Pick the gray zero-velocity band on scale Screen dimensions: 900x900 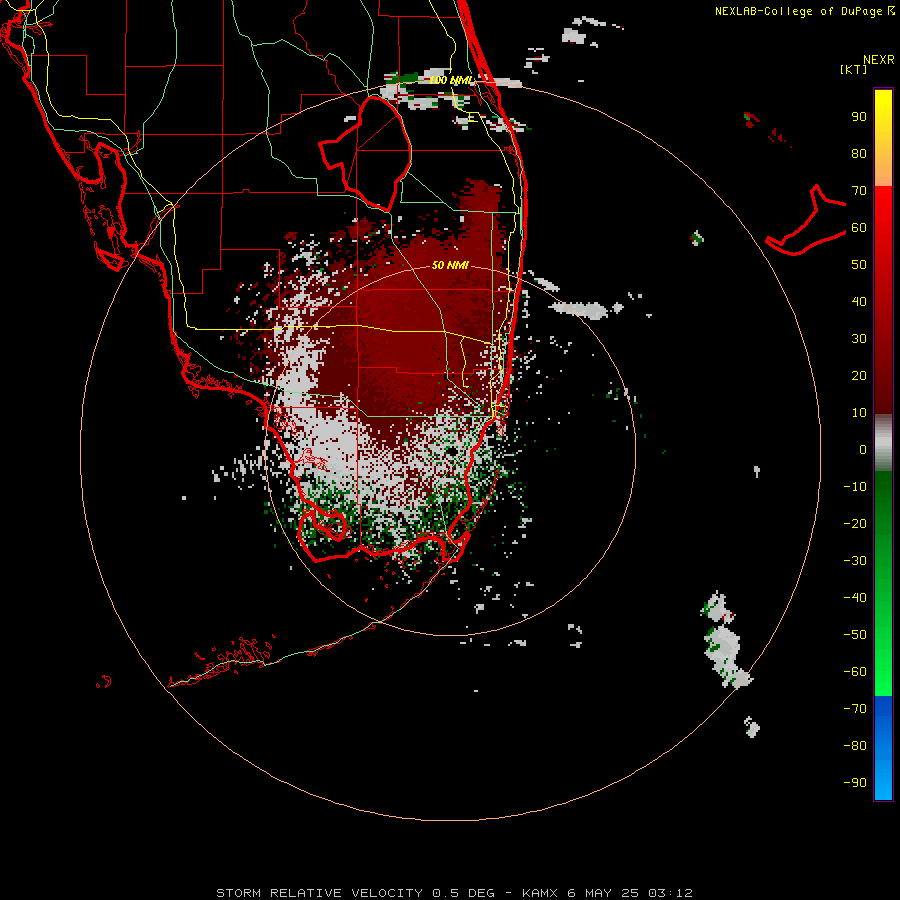pyautogui.click(x=883, y=443)
